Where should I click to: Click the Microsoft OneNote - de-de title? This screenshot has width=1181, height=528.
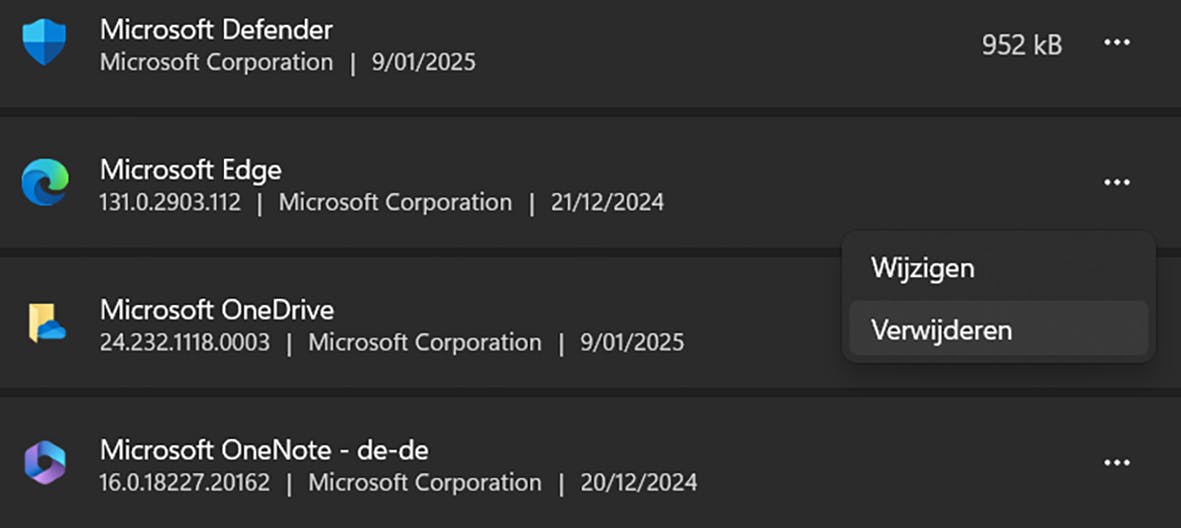pyautogui.click(x=264, y=449)
